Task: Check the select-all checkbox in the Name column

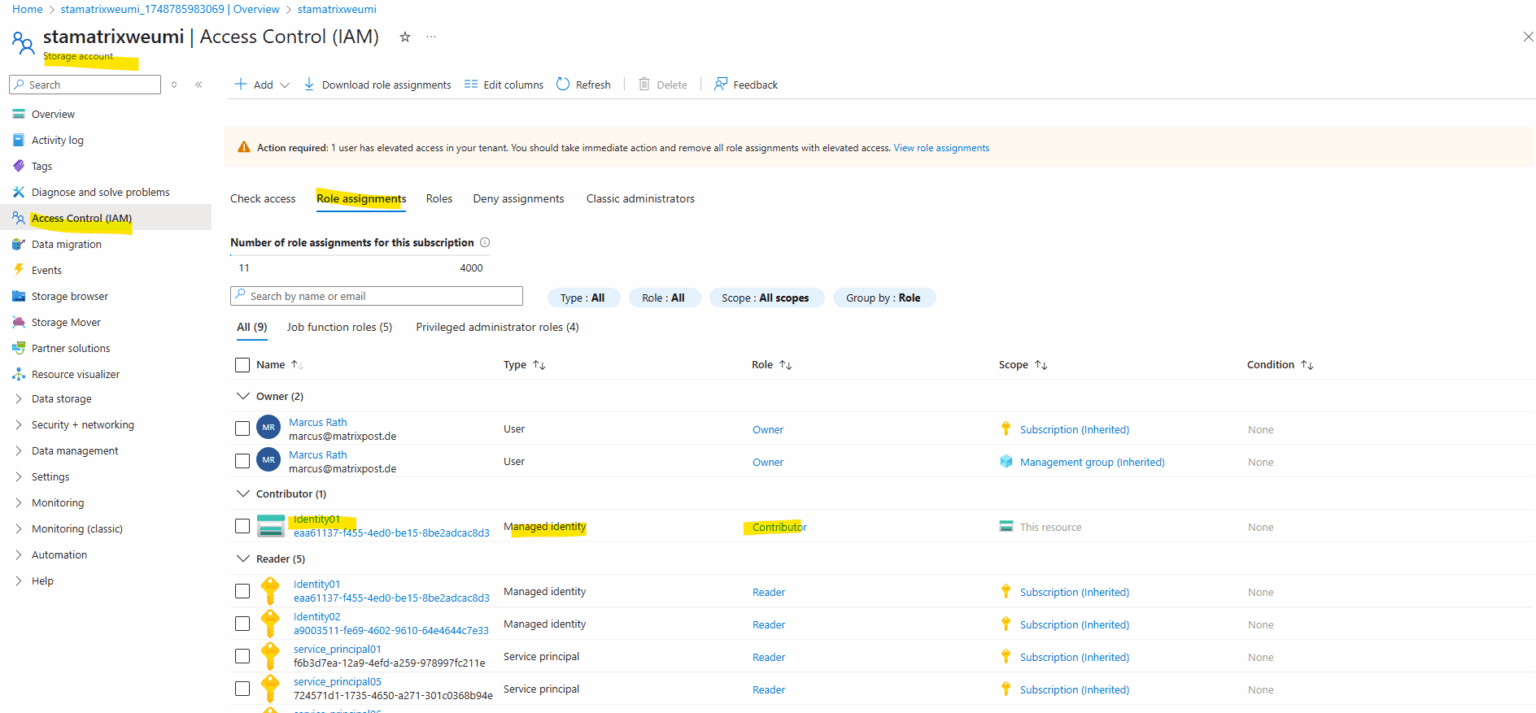Action: coord(242,364)
